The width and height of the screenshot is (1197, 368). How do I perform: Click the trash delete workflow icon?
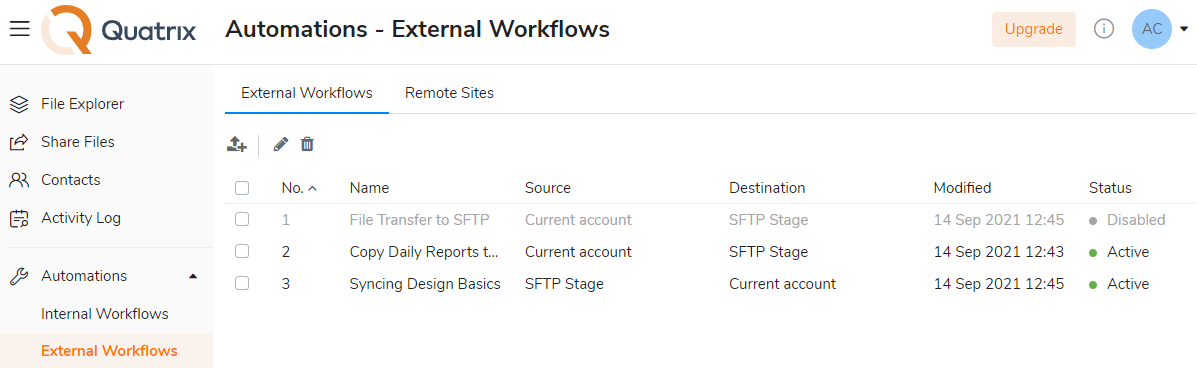pyautogui.click(x=307, y=144)
